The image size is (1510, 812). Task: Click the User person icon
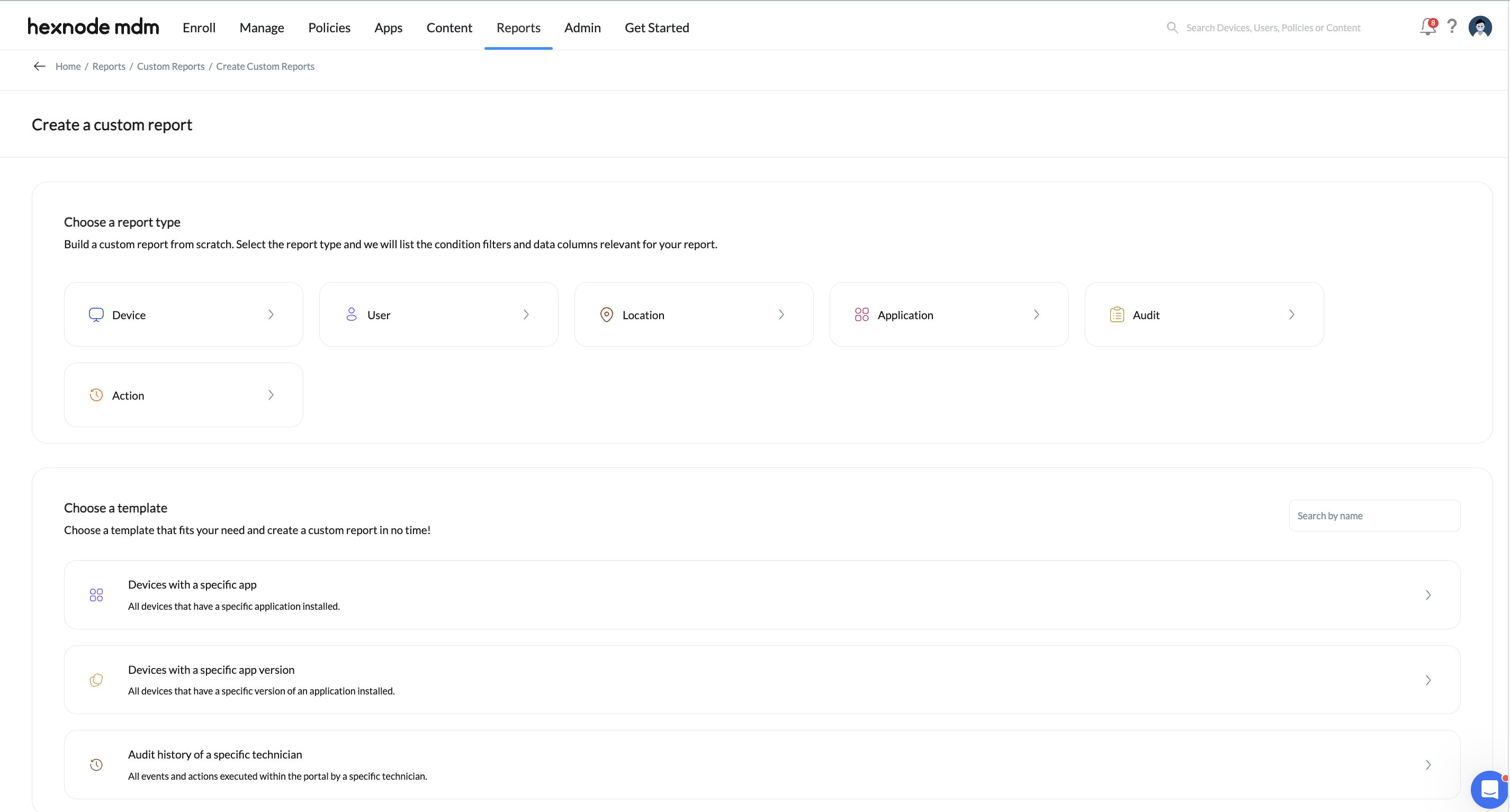[352, 314]
